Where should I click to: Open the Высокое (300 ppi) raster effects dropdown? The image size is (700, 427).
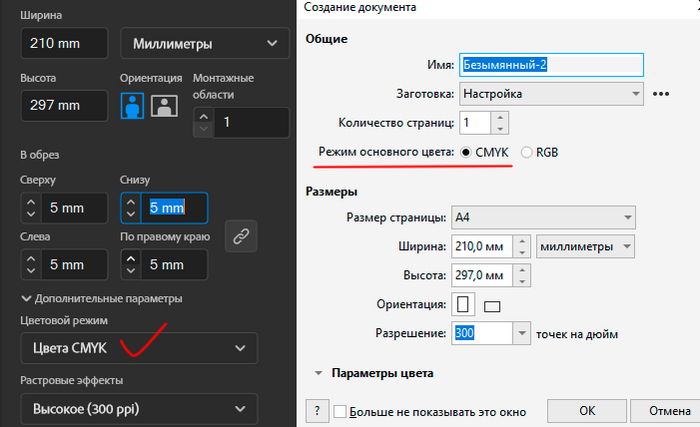(138, 408)
